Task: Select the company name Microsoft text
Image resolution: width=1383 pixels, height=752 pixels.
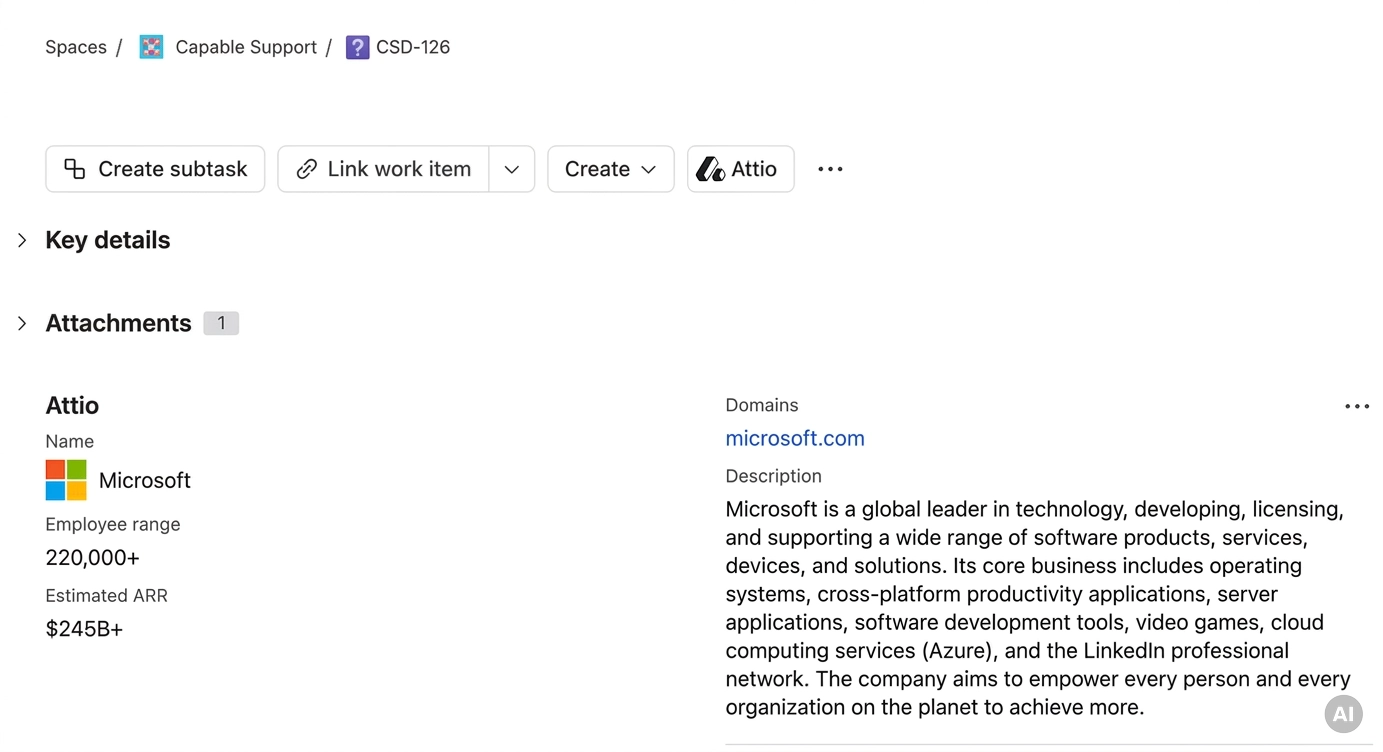Action: pos(145,480)
